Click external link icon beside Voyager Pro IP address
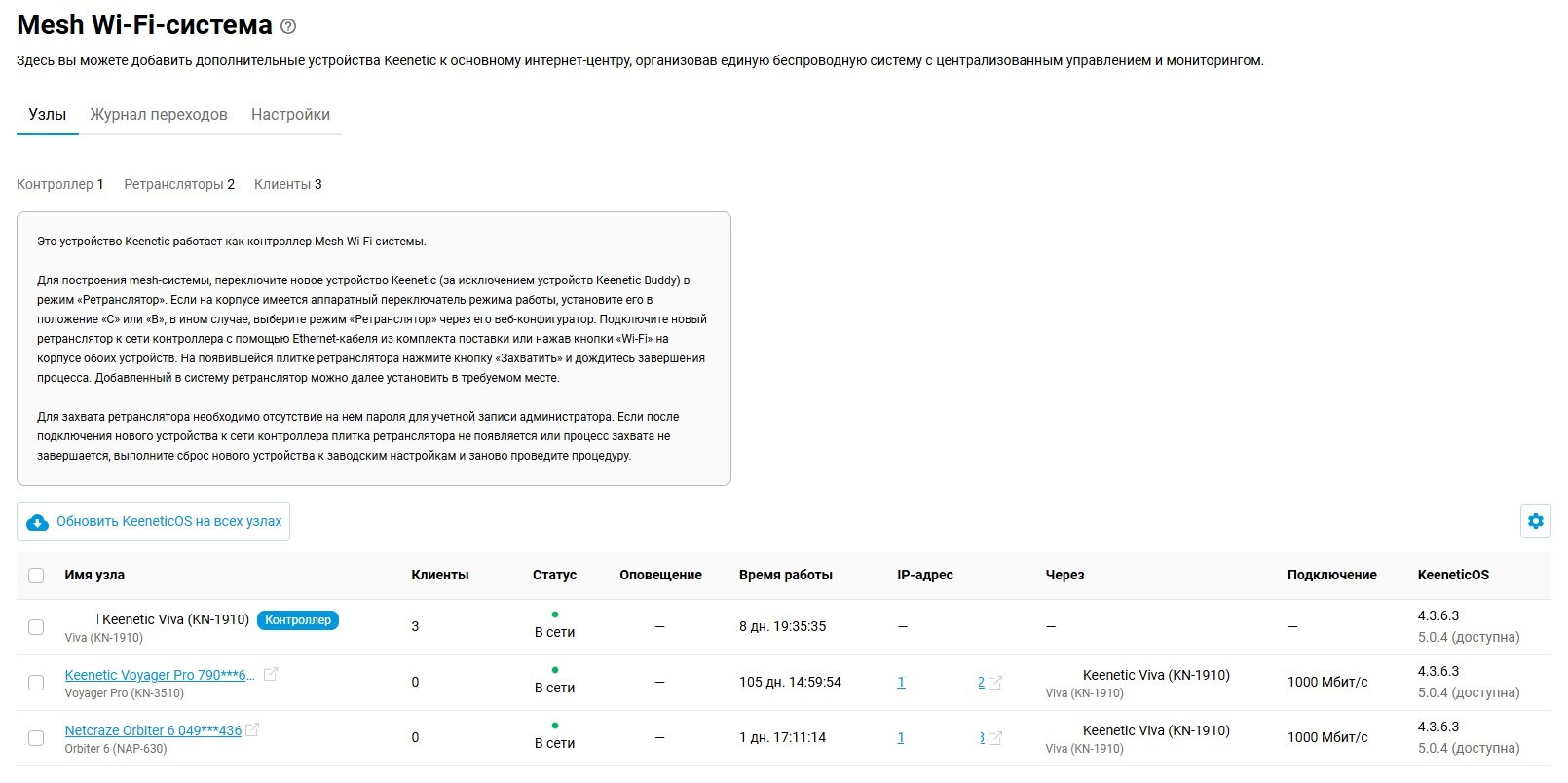The width and height of the screenshot is (1568, 783). 994,683
